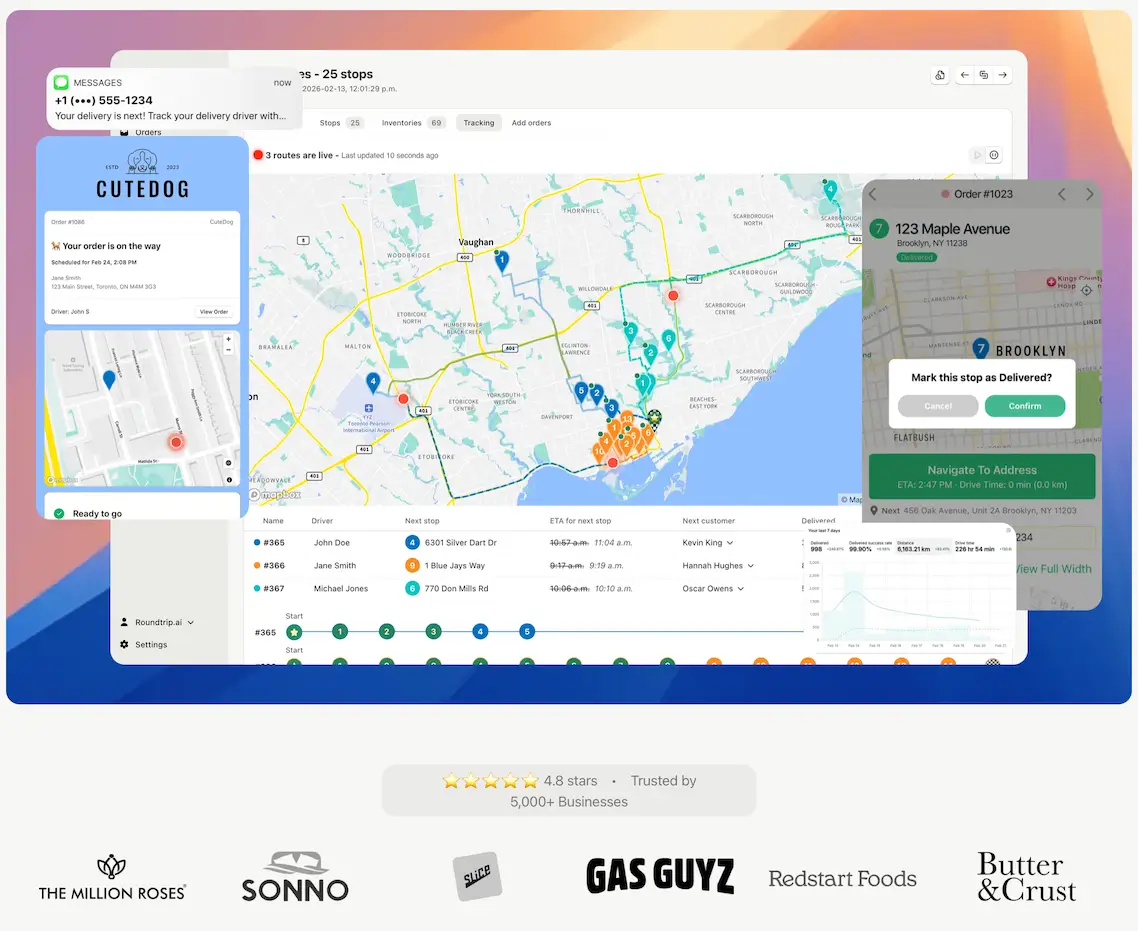Select teal map pin 3 on the map
1138x931 pixels.
[631, 332]
